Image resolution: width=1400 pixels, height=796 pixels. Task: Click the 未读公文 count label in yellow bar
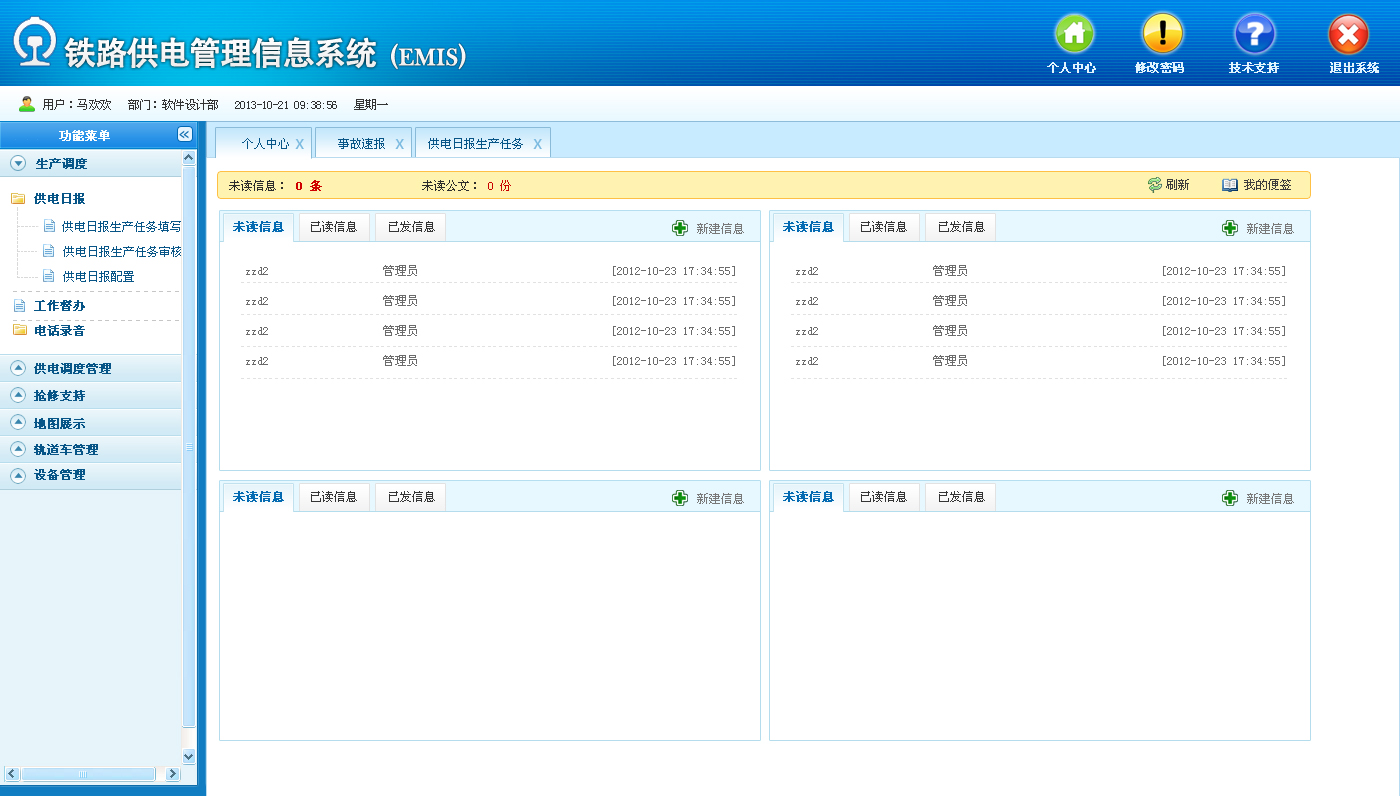click(466, 185)
